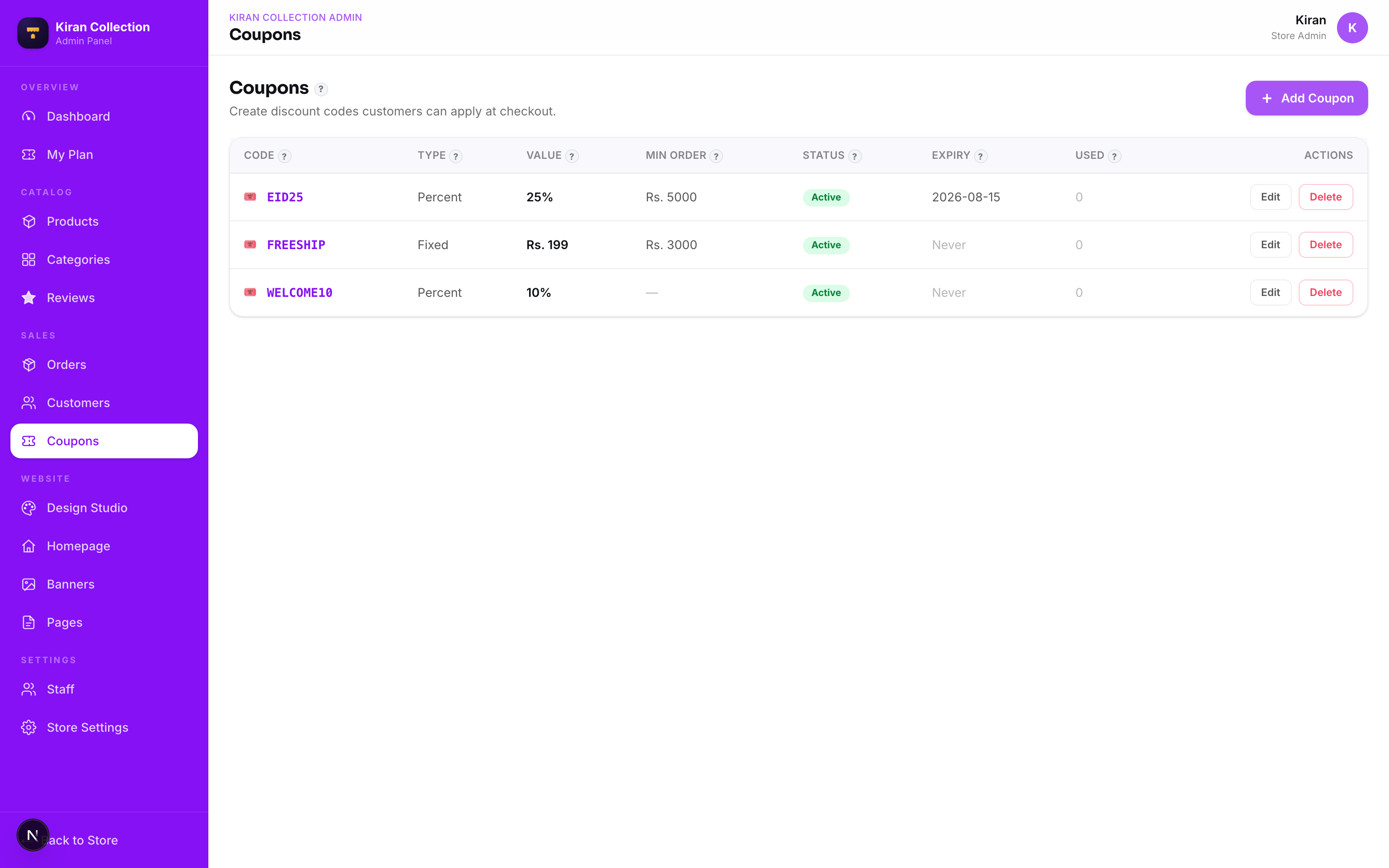Click the help icon next to CODE column
The height and width of the screenshot is (868, 1389).
[284, 156]
